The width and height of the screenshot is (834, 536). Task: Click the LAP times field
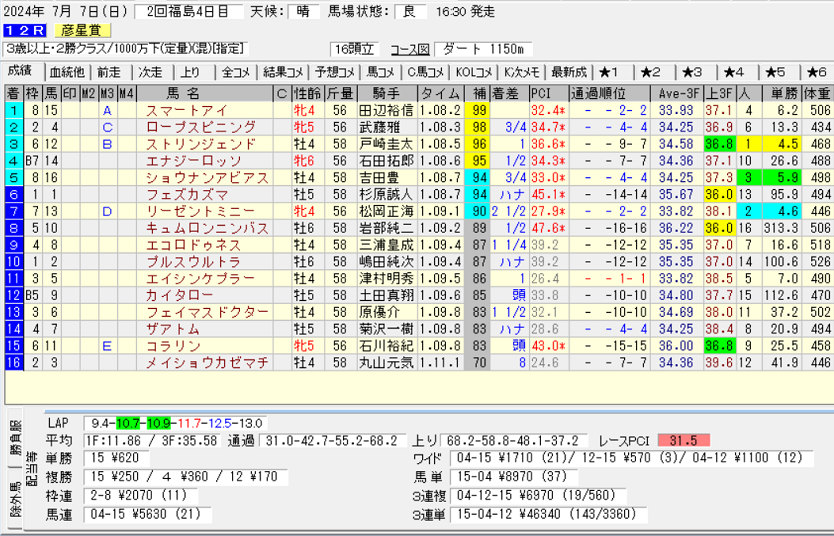173,423
